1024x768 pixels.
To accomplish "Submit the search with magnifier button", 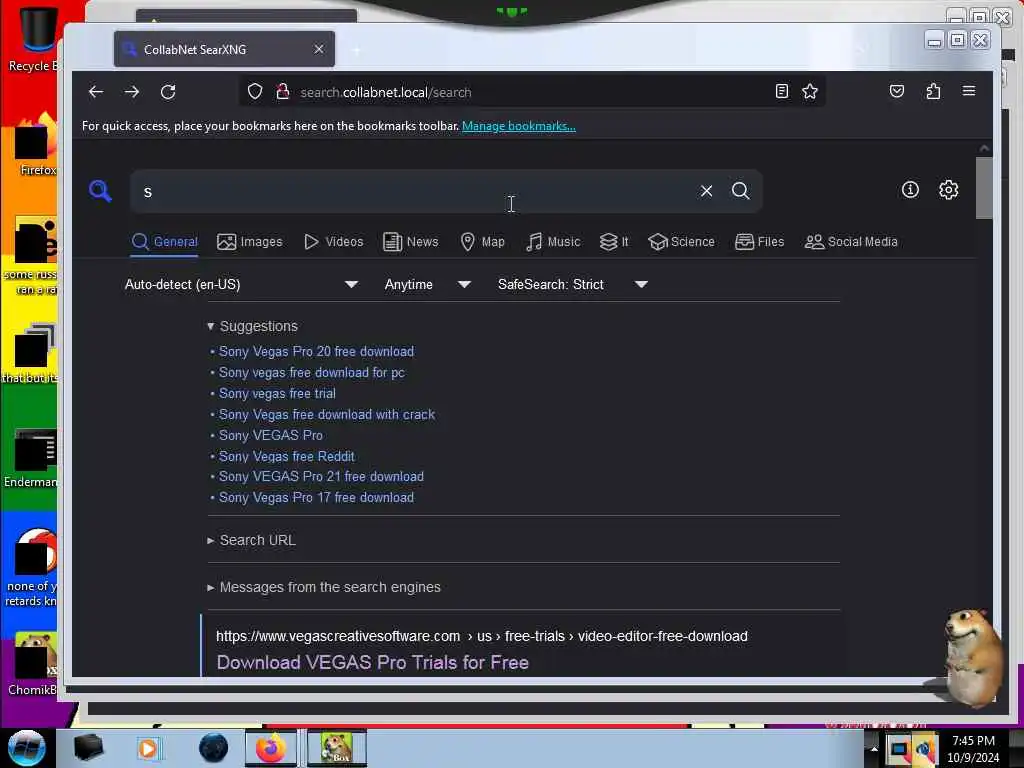I will [741, 191].
